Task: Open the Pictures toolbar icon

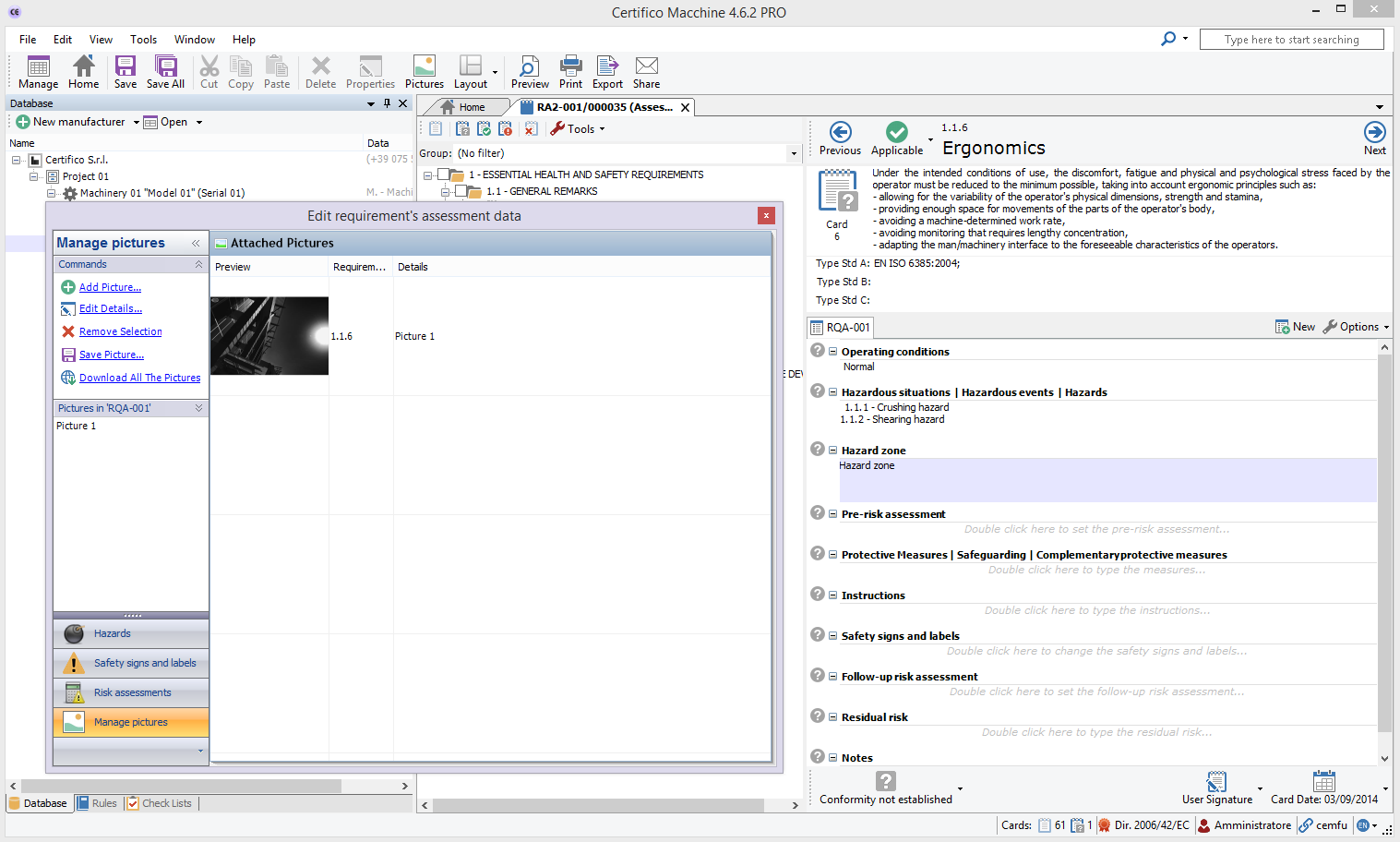Action: coord(424,66)
